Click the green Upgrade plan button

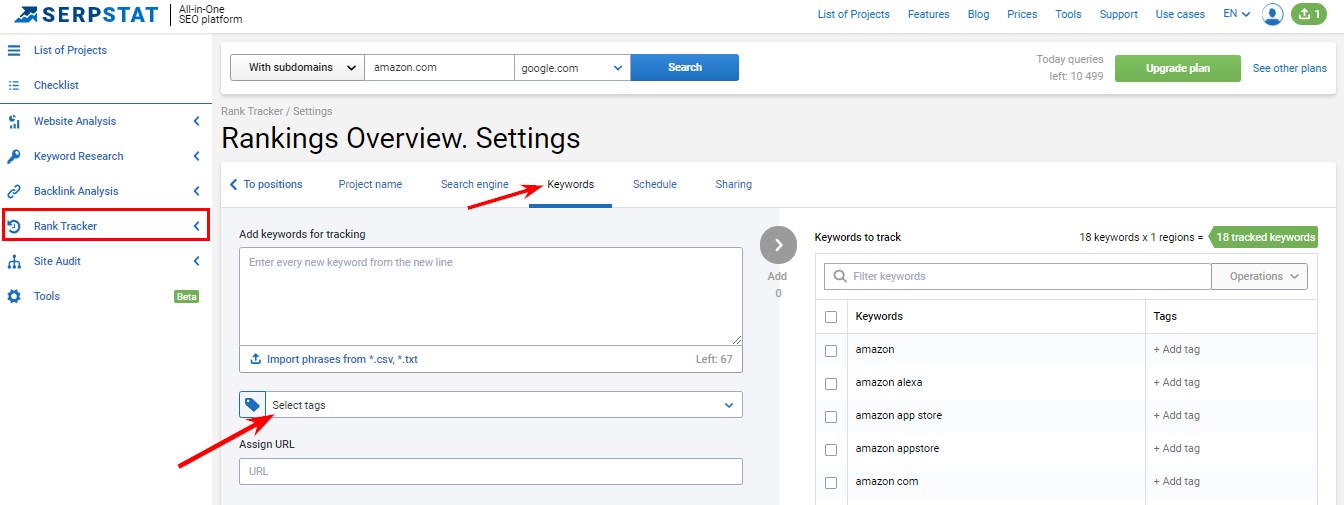[x=1178, y=68]
